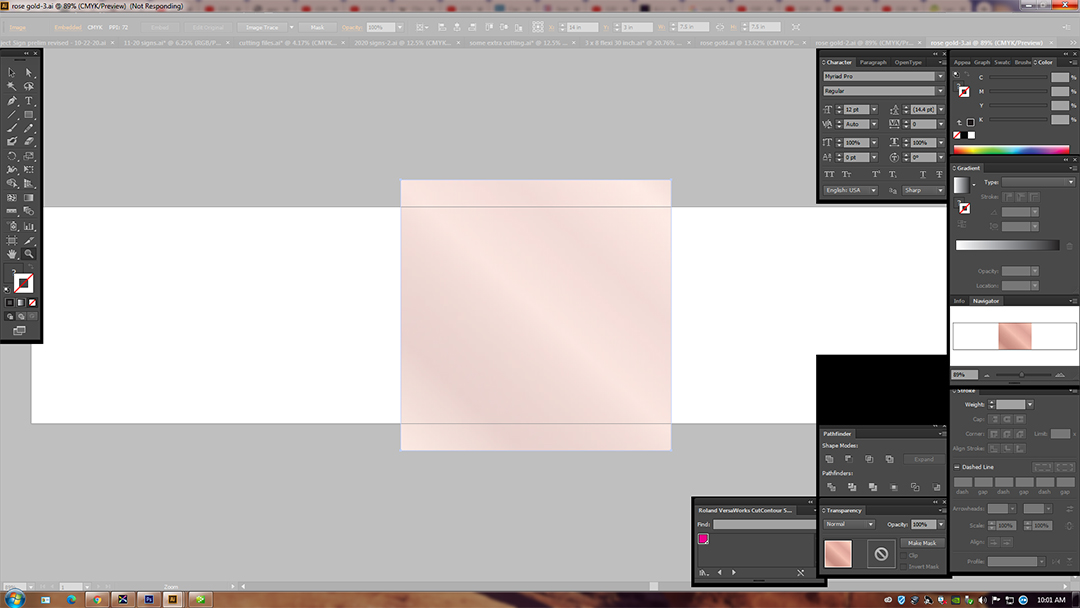
Task: Open Photoshop from the taskbar
Action: tap(148, 600)
